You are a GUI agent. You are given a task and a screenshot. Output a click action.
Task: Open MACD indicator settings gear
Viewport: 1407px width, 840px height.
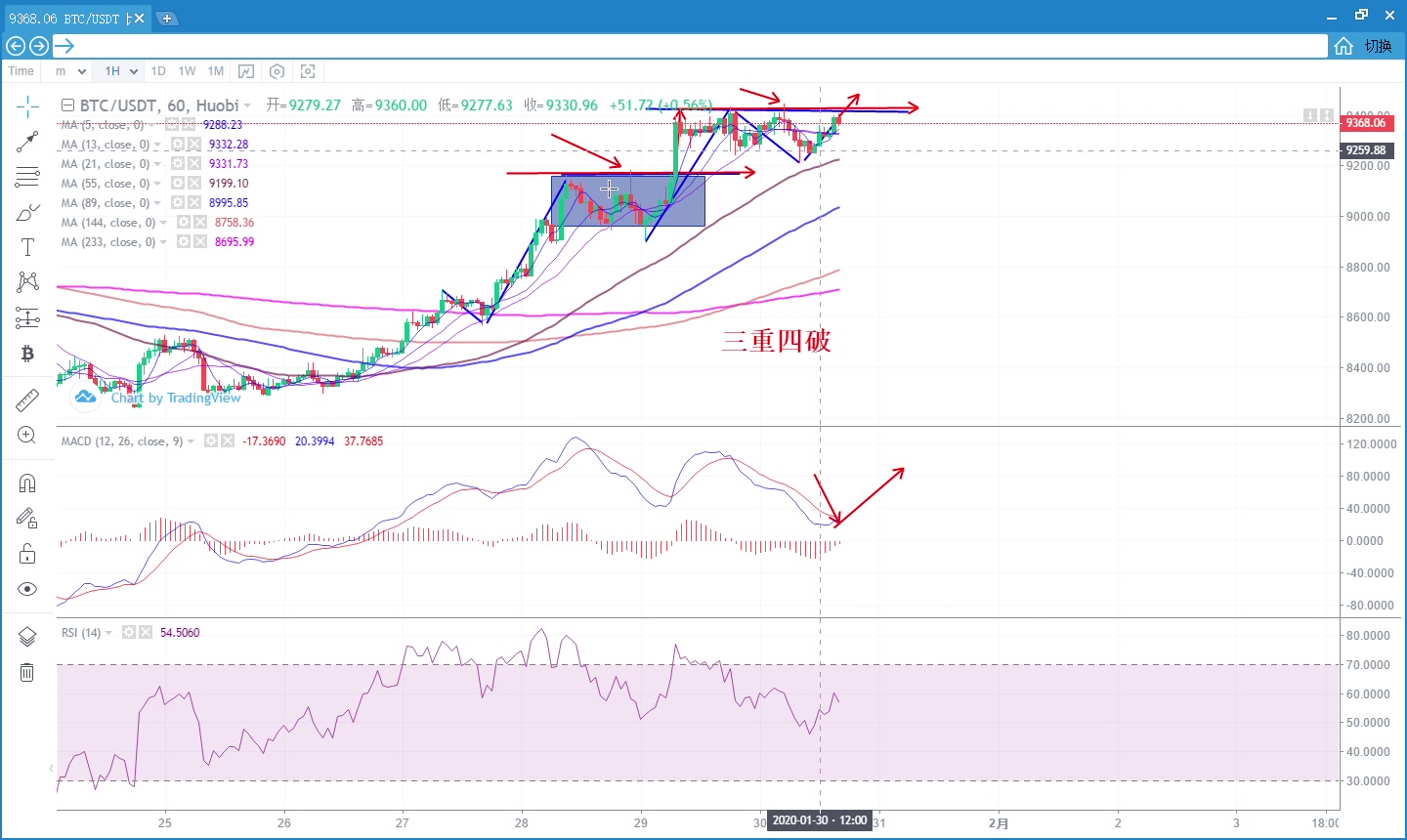point(211,441)
